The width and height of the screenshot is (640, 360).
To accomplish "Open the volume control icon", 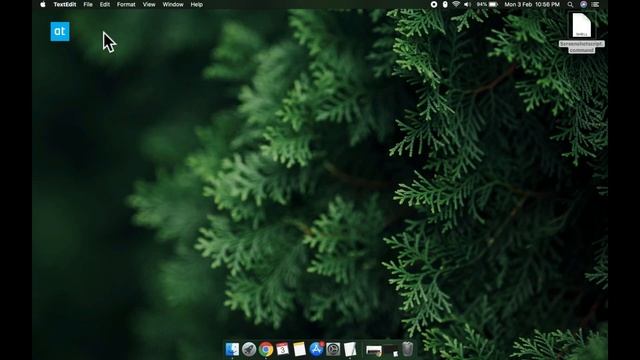I will (467, 4).
